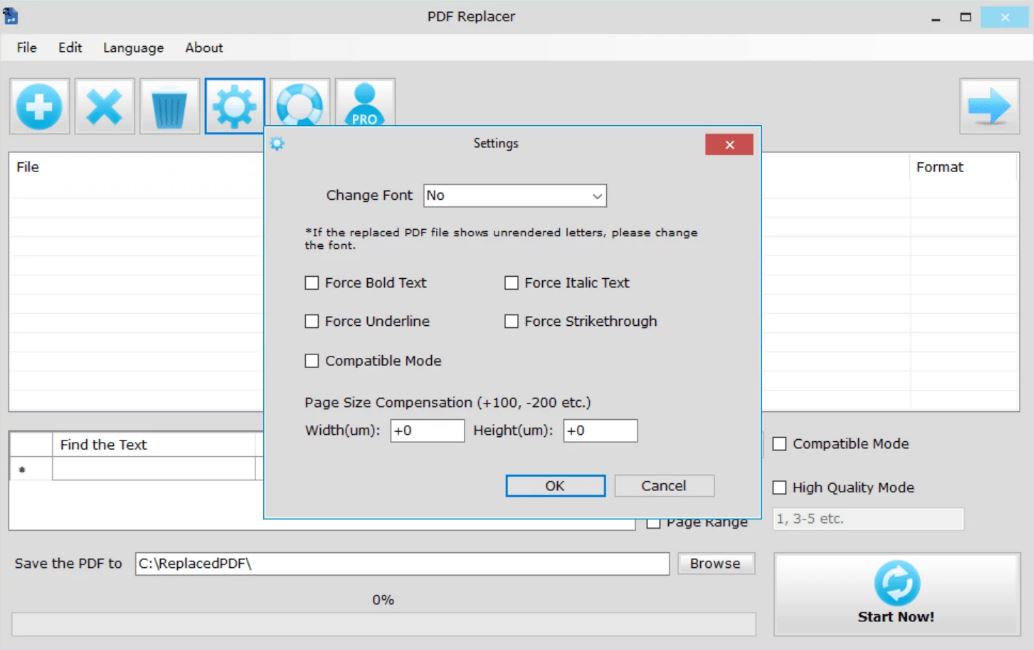Toggle Force Strikethrough checkbox
Viewport: 1034px width, 650px height.
pos(511,321)
